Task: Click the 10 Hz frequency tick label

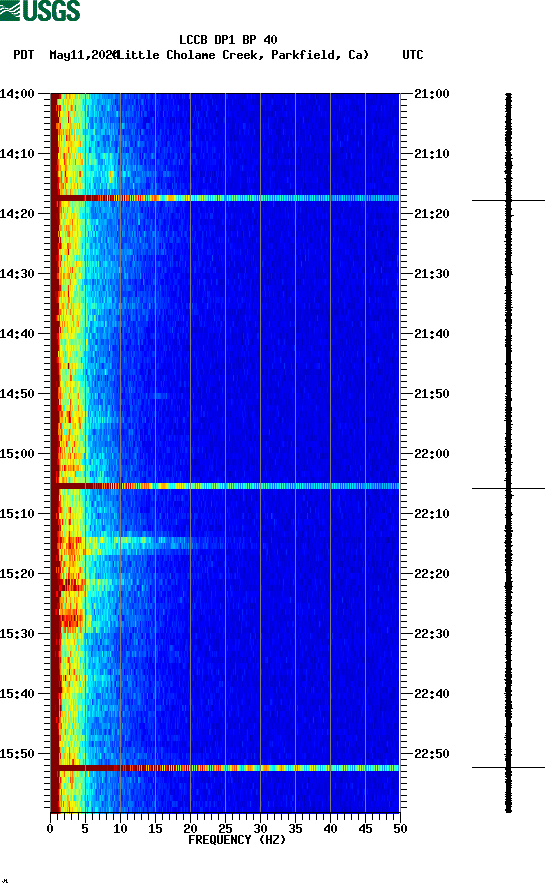Action: coord(120,829)
